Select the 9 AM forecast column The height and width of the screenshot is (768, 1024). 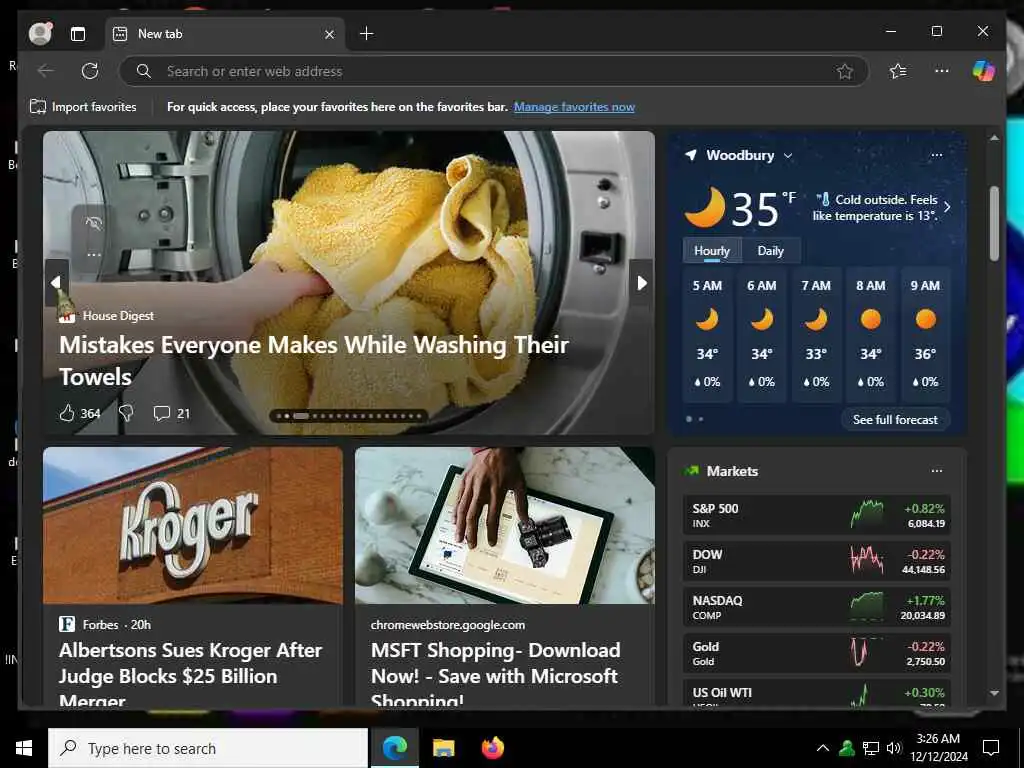click(x=925, y=334)
